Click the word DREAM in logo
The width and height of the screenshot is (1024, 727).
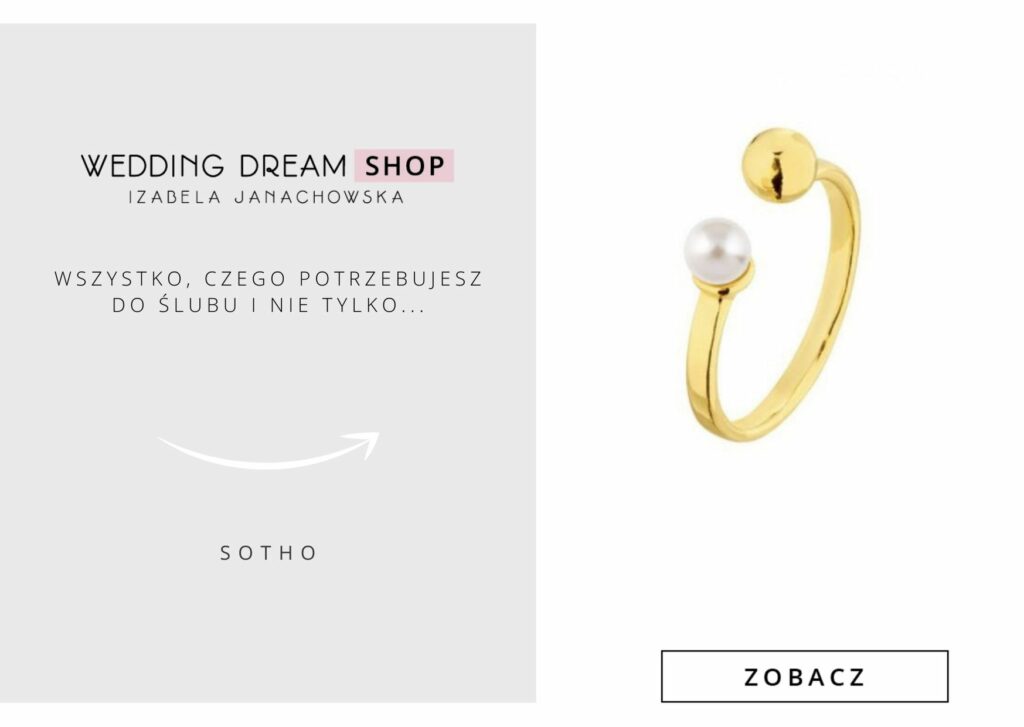(x=293, y=166)
